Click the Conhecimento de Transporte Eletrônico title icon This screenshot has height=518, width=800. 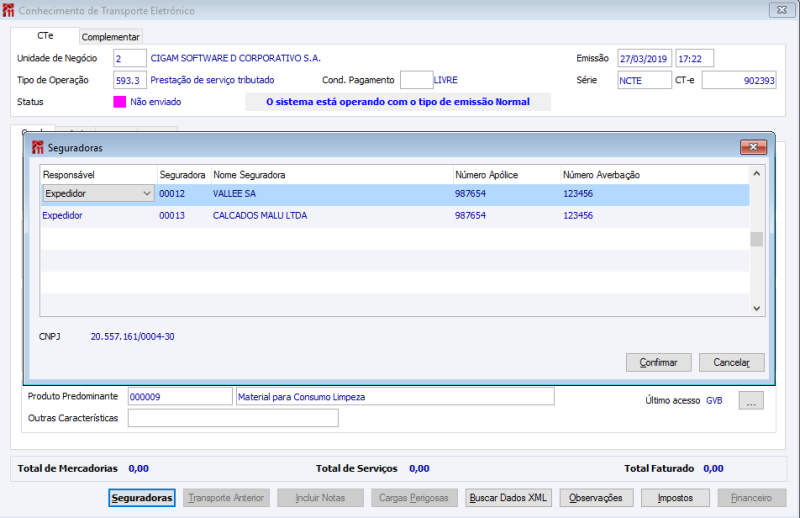coord(8,10)
